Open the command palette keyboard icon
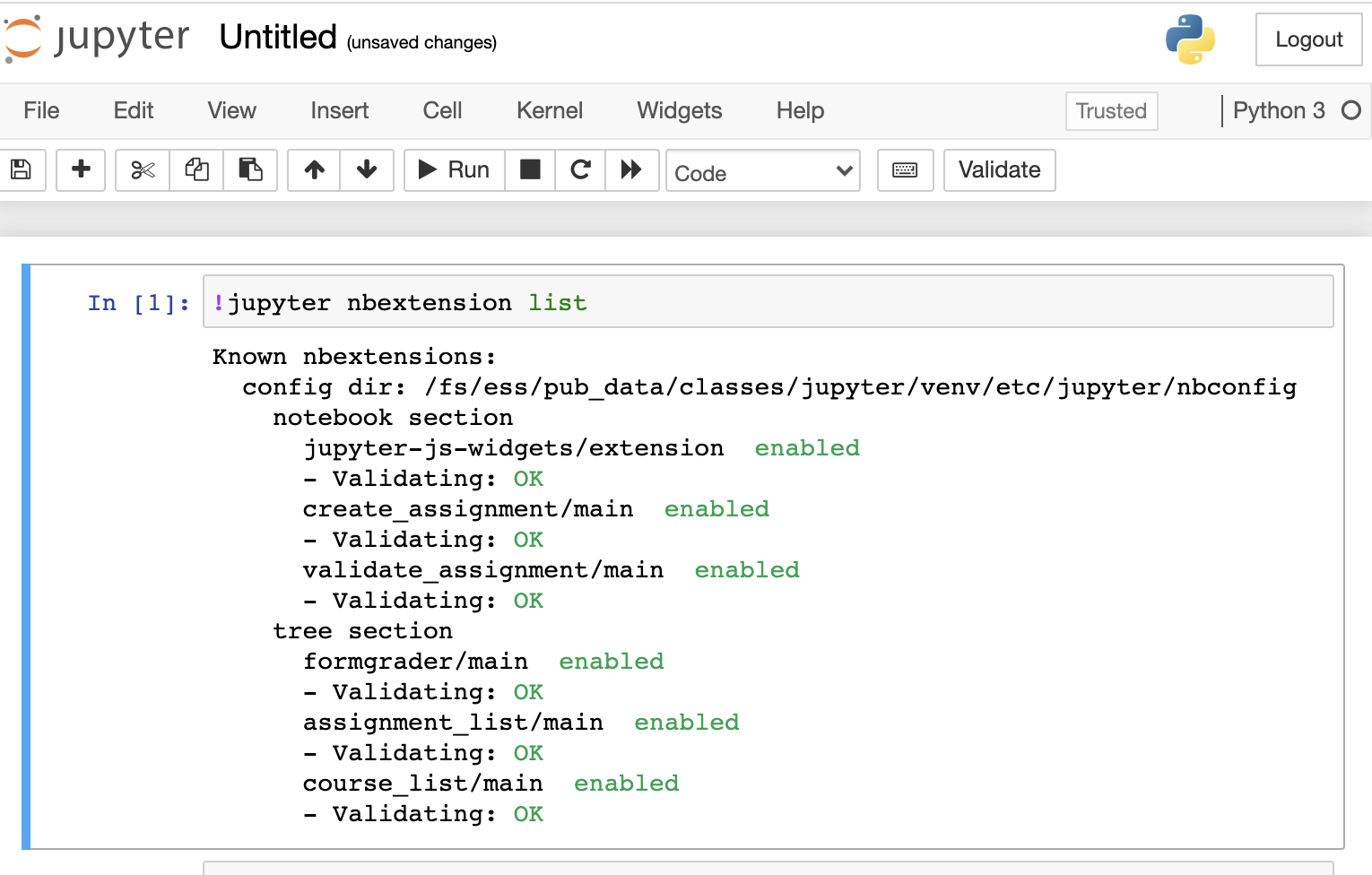 (905, 169)
